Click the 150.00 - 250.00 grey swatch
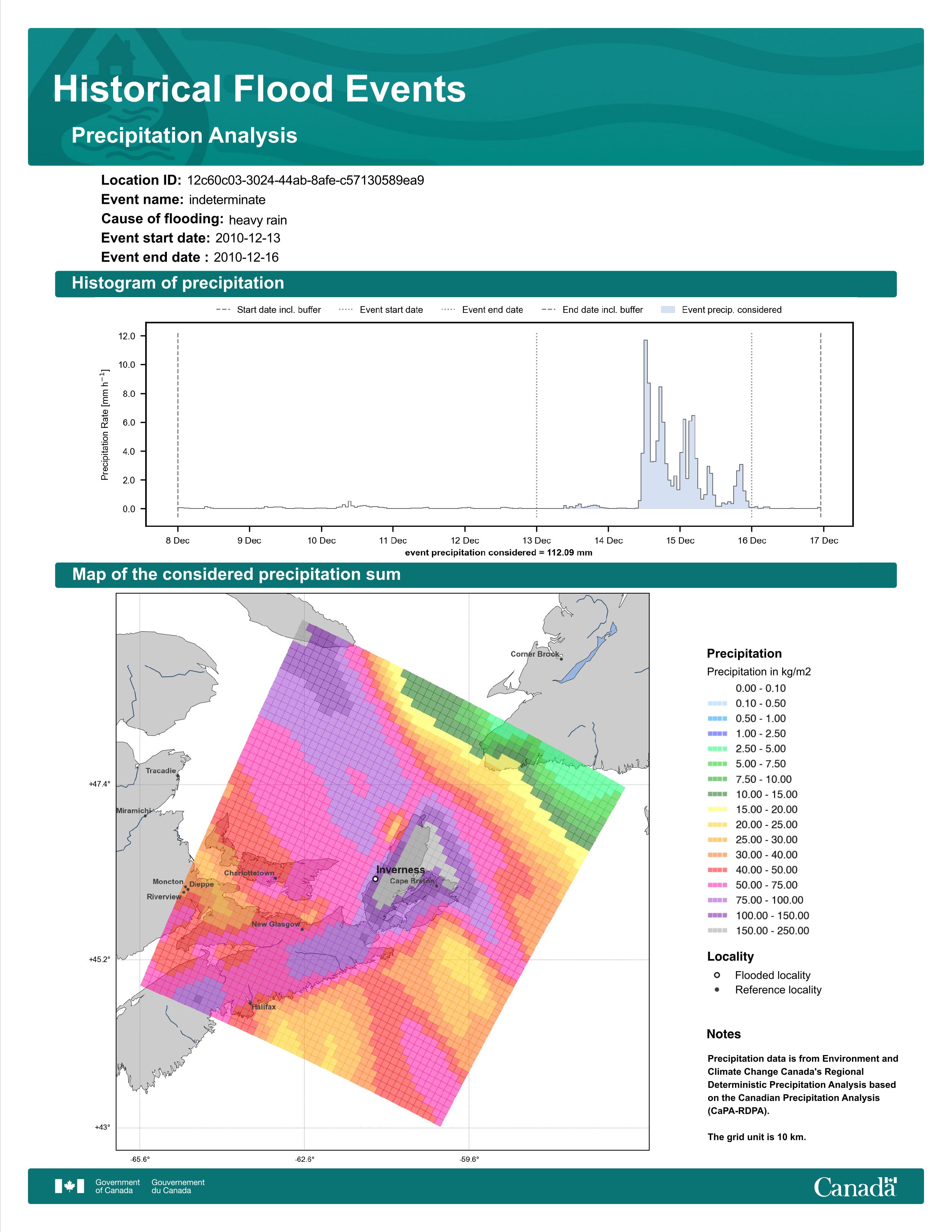The height and width of the screenshot is (1232, 952). (717, 931)
